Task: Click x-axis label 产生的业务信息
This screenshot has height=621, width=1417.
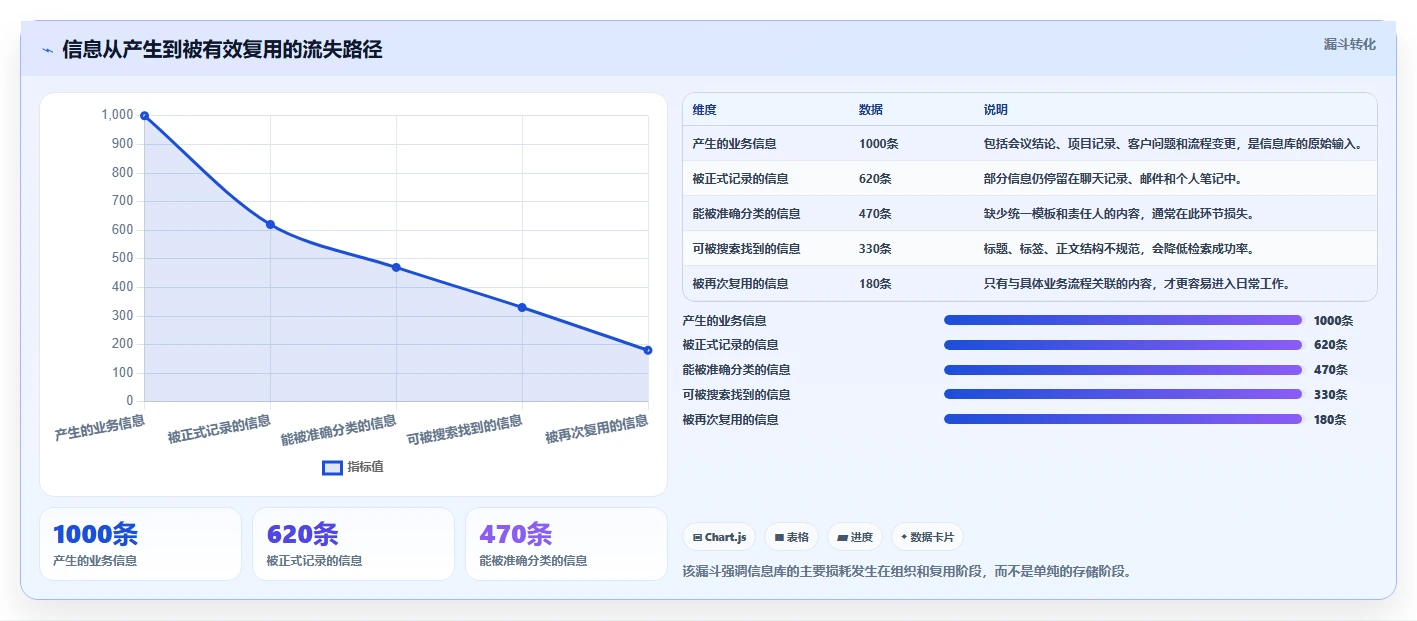Action: click(x=100, y=428)
